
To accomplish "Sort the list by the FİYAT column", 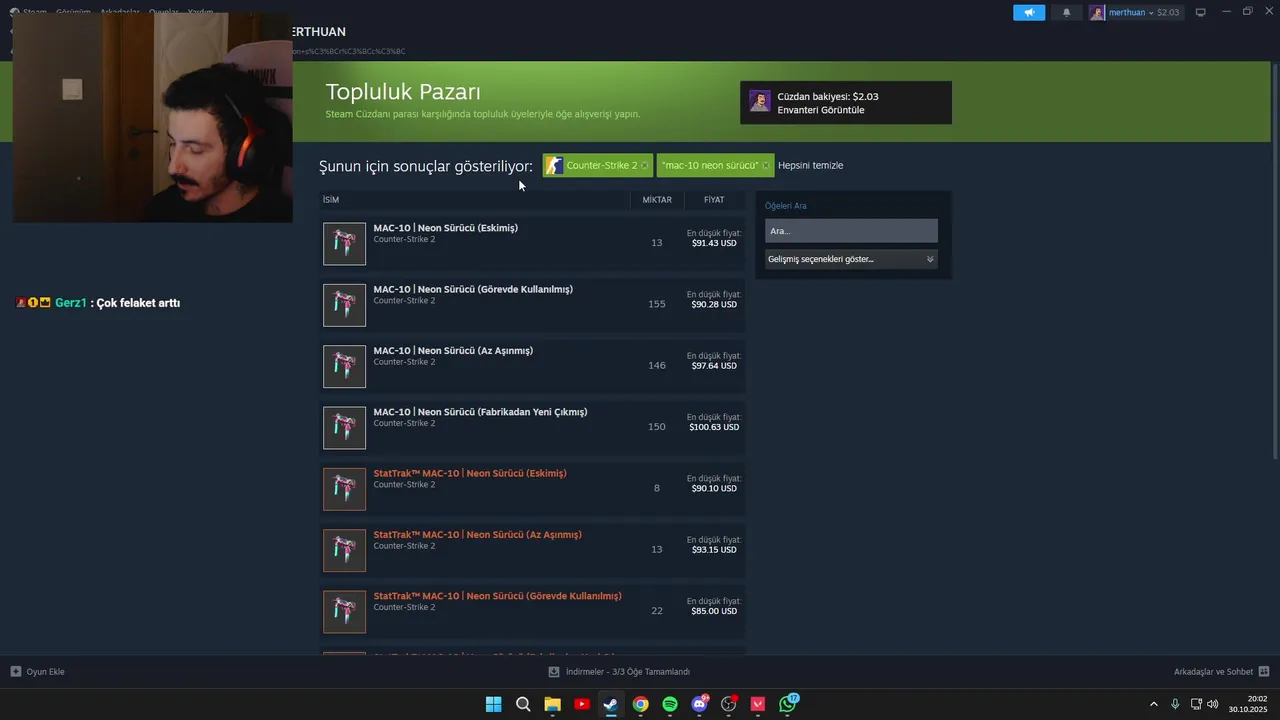I will pos(714,200).
